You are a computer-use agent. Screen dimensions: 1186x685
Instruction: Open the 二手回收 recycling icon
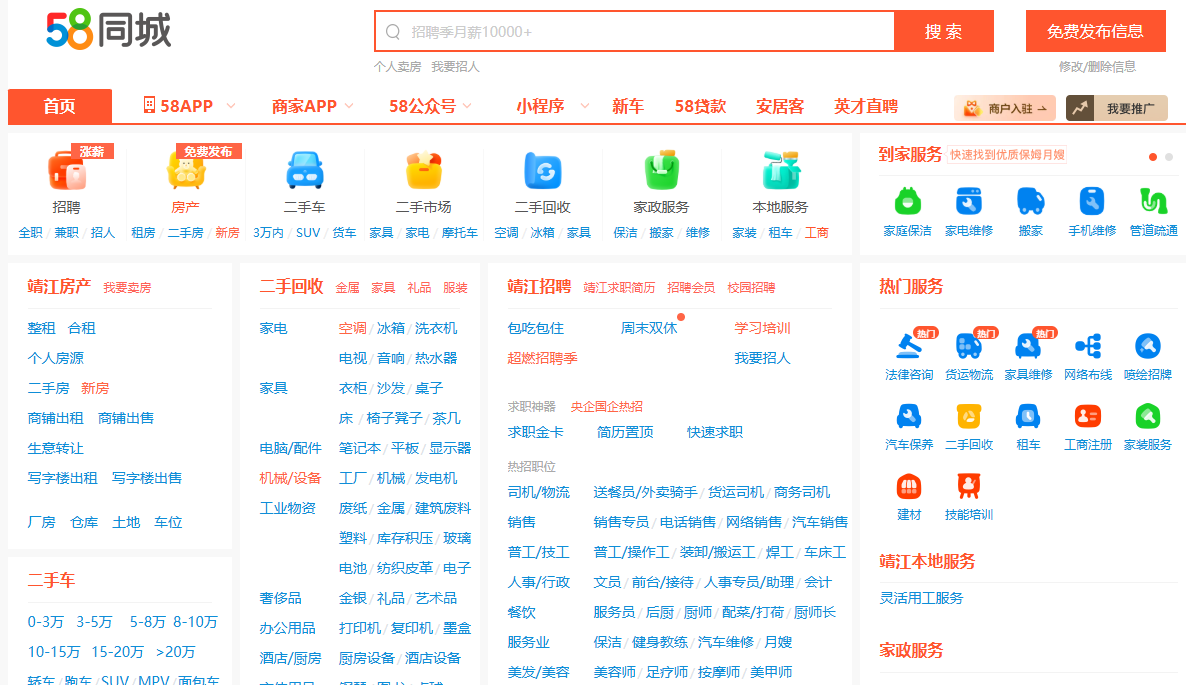click(543, 171)
